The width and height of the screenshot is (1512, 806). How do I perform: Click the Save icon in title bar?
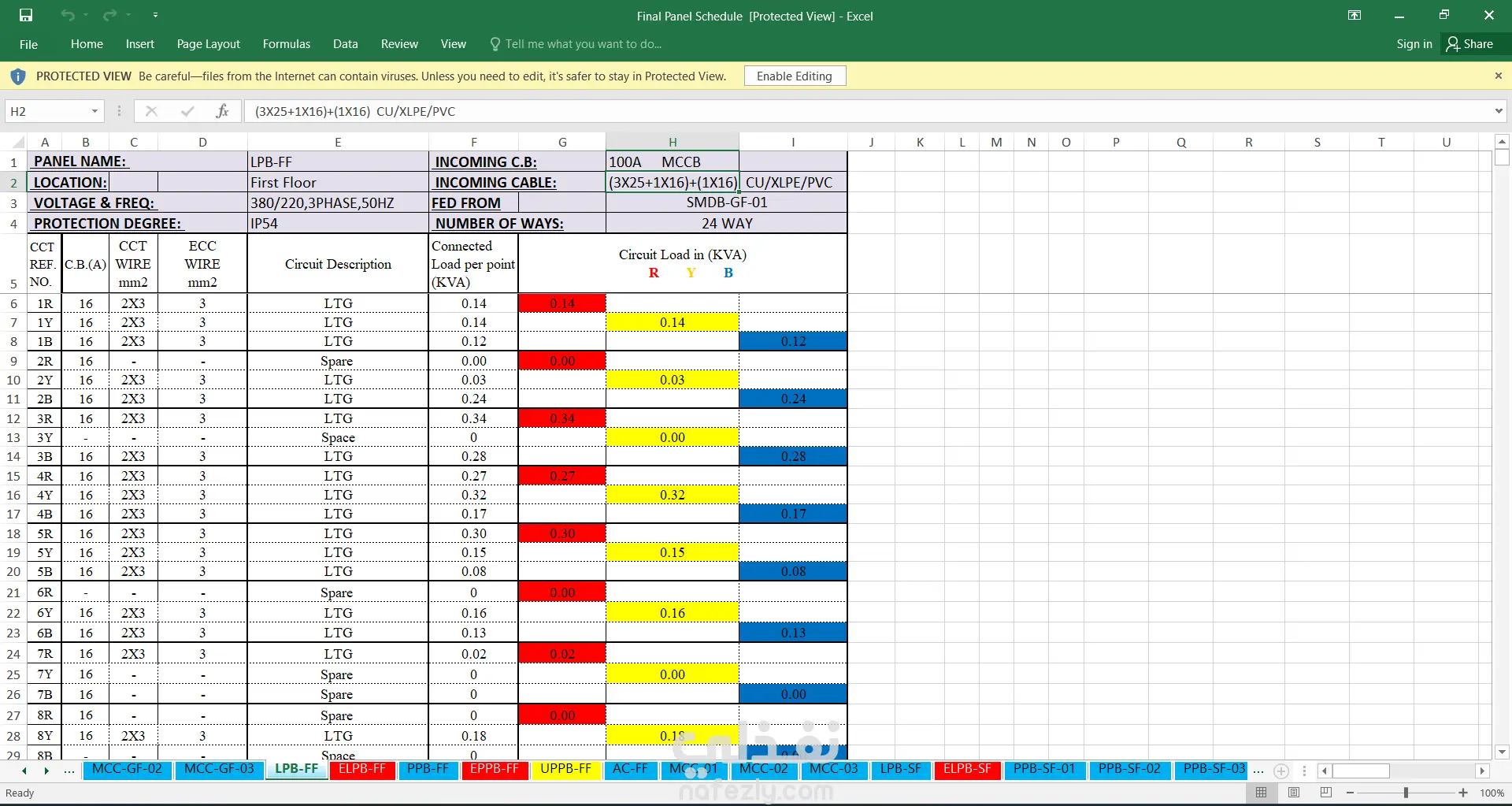click(26, 15)
